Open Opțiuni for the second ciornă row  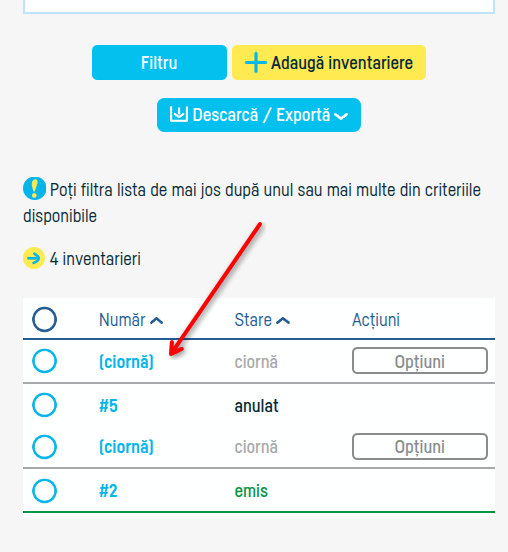click(x=420, y=447)
